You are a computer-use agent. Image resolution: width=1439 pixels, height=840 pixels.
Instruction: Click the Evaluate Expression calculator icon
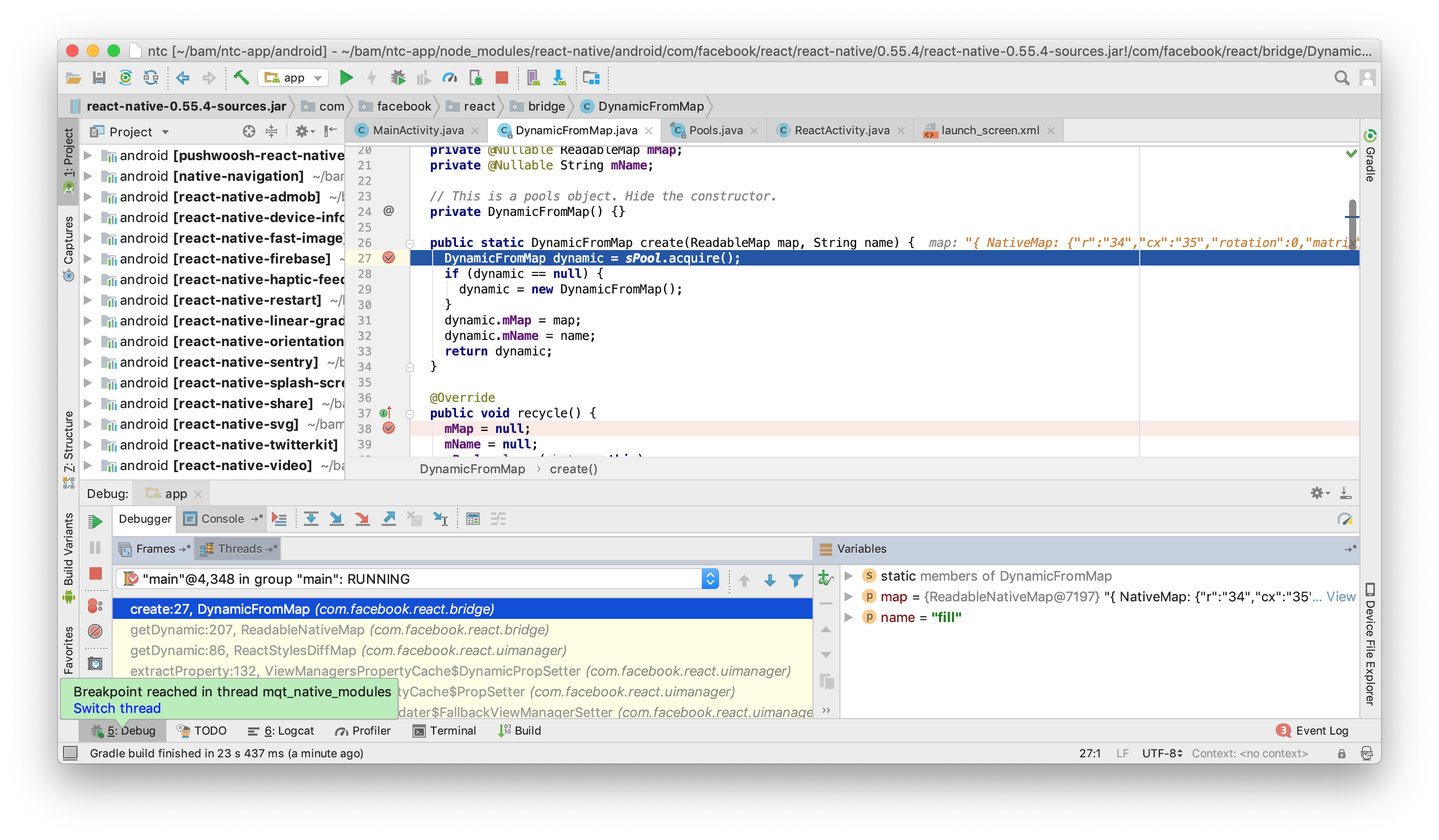472,519
